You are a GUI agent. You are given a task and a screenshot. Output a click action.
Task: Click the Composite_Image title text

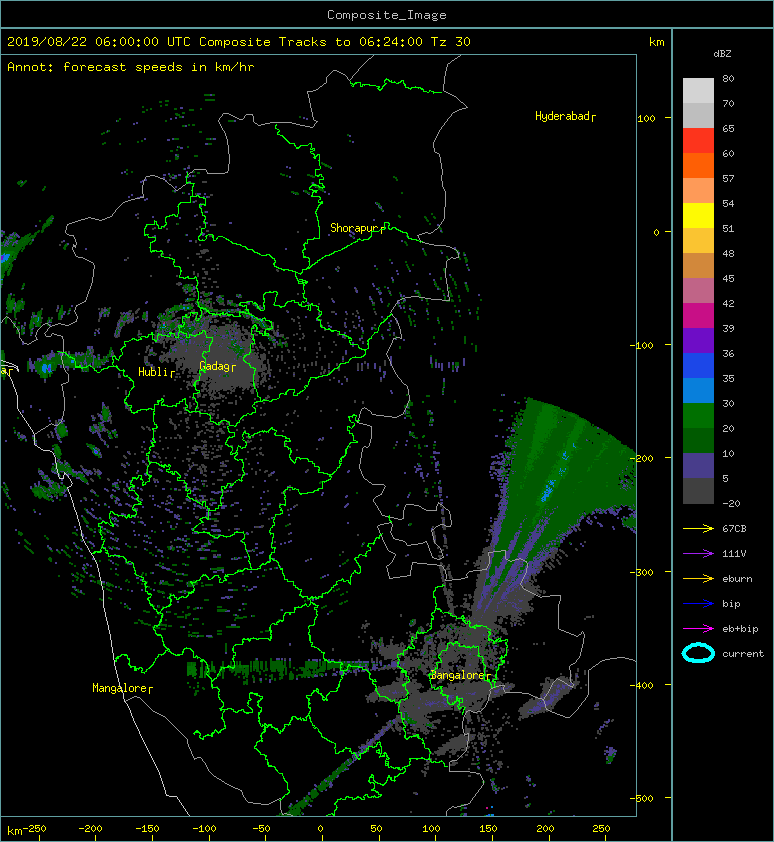(387, 15)
